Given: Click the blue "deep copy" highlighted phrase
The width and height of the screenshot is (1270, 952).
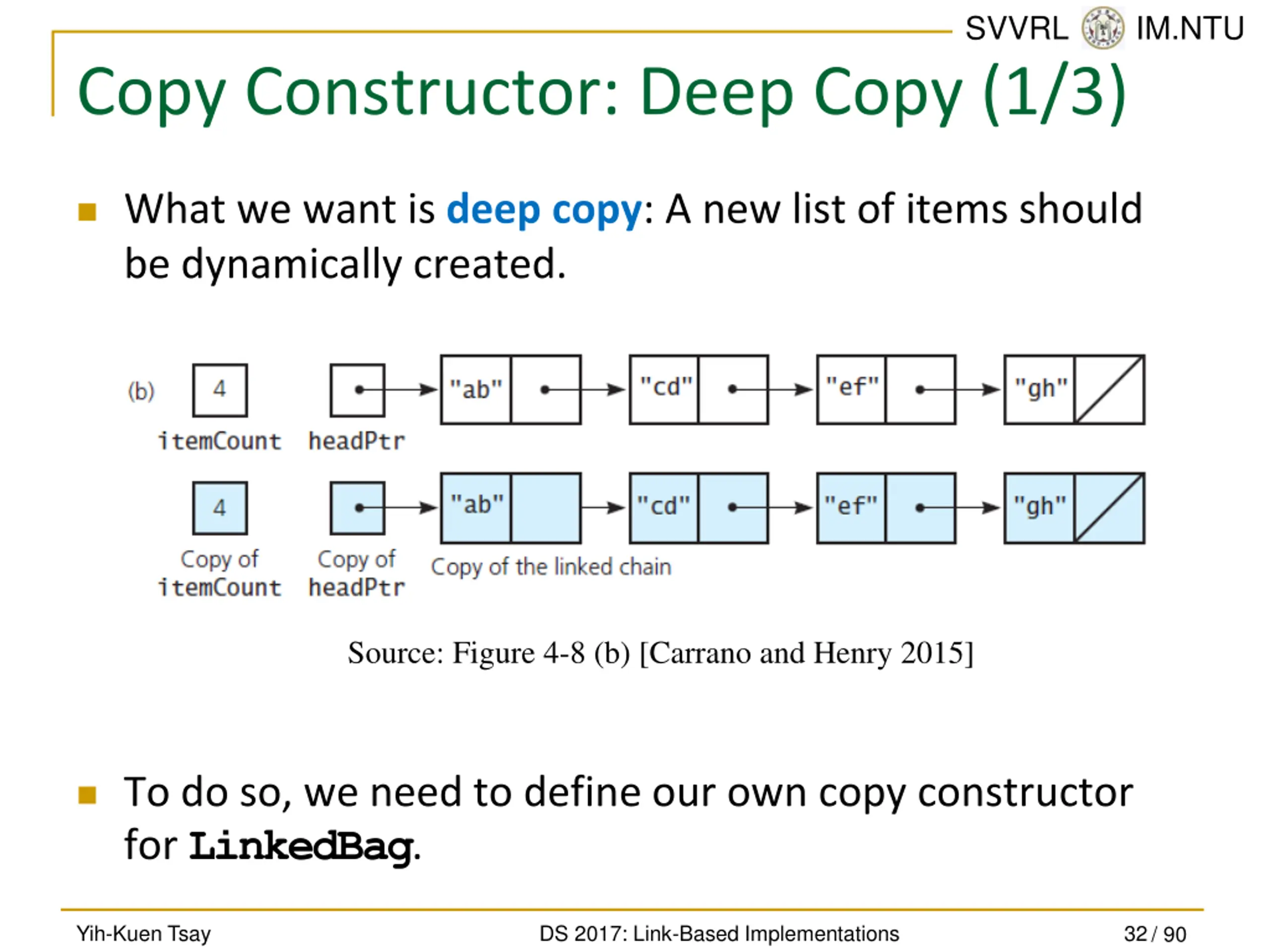Looking at the screenshot, I should tap(544, 210).
